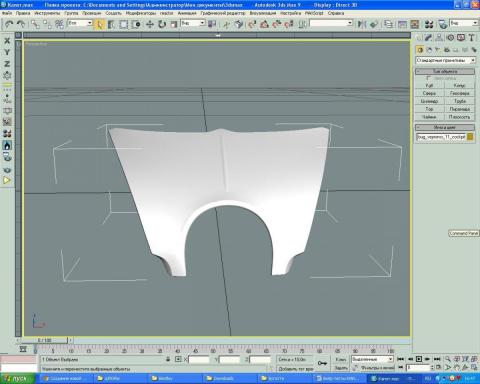Open the render type dropdown
This screenshot has height=384, width=480.
click(x=463, y=23)
